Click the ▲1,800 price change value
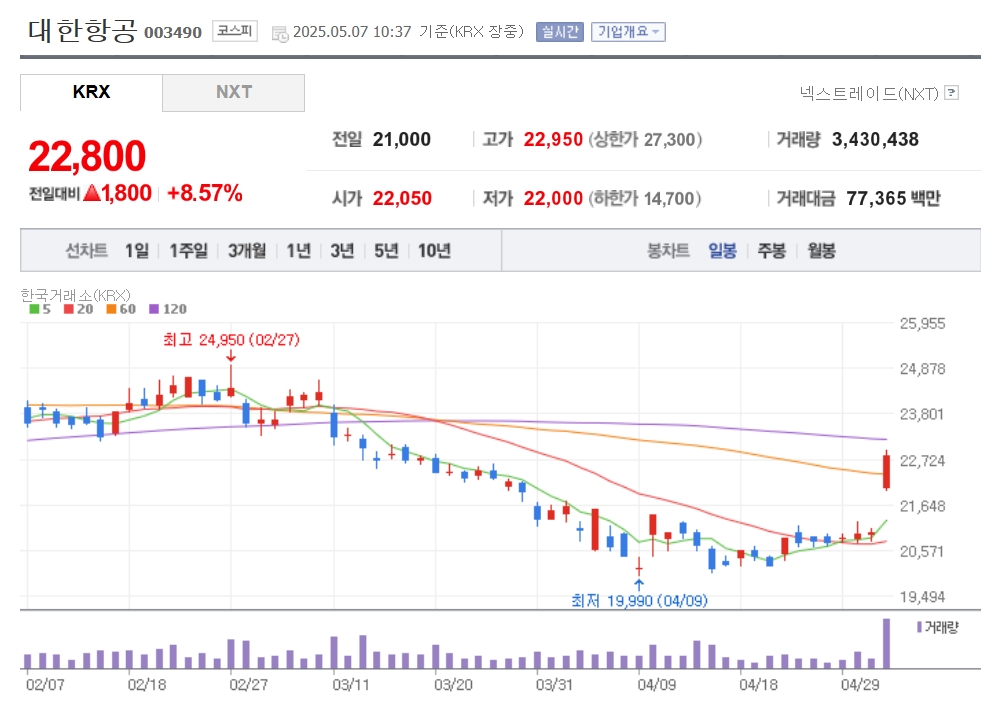 [x=118, y=193]
